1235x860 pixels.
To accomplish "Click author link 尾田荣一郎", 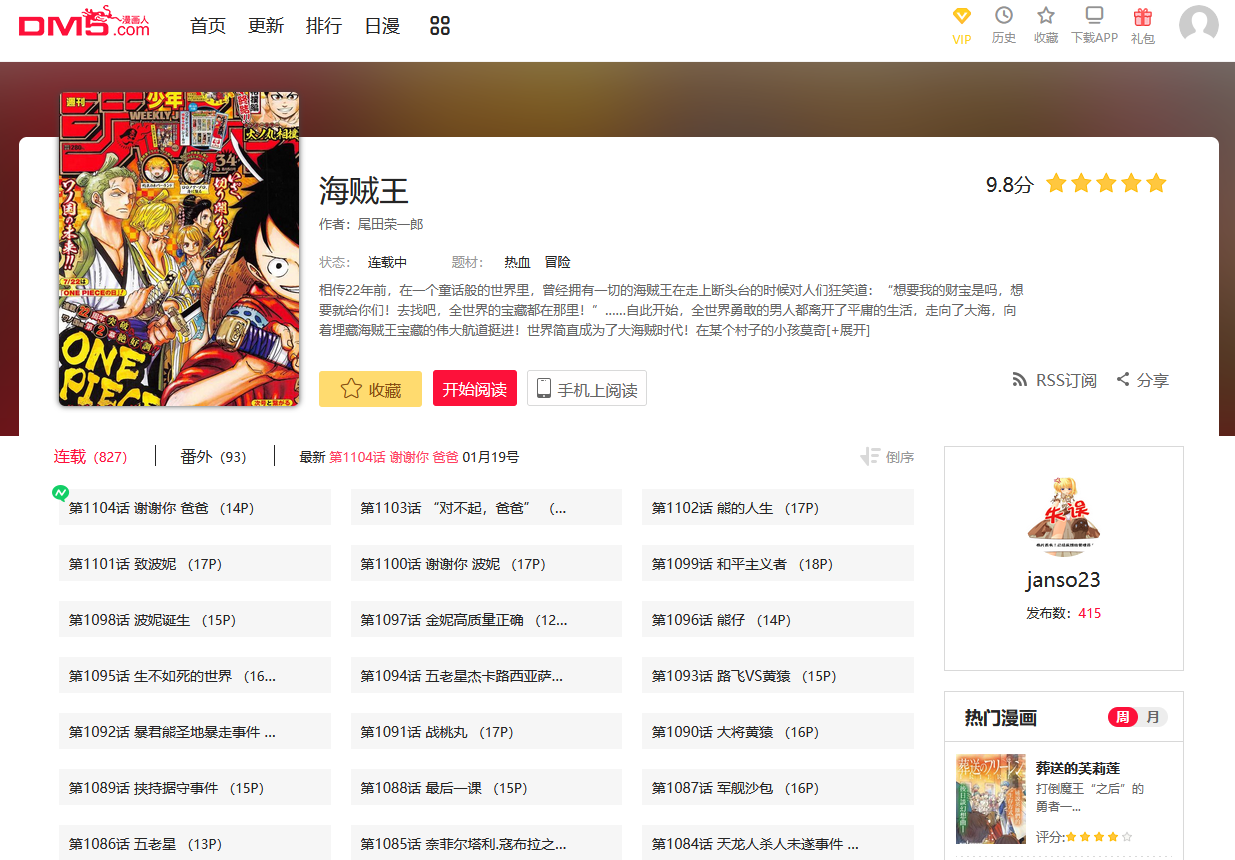I will [x=391, y=224].
